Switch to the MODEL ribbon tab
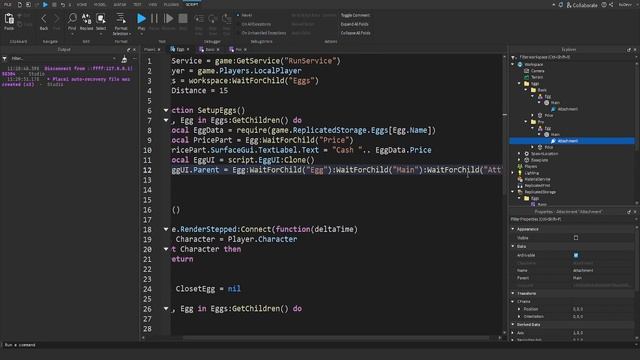Screen dimensions: 640x360 (x=100, y=4)
